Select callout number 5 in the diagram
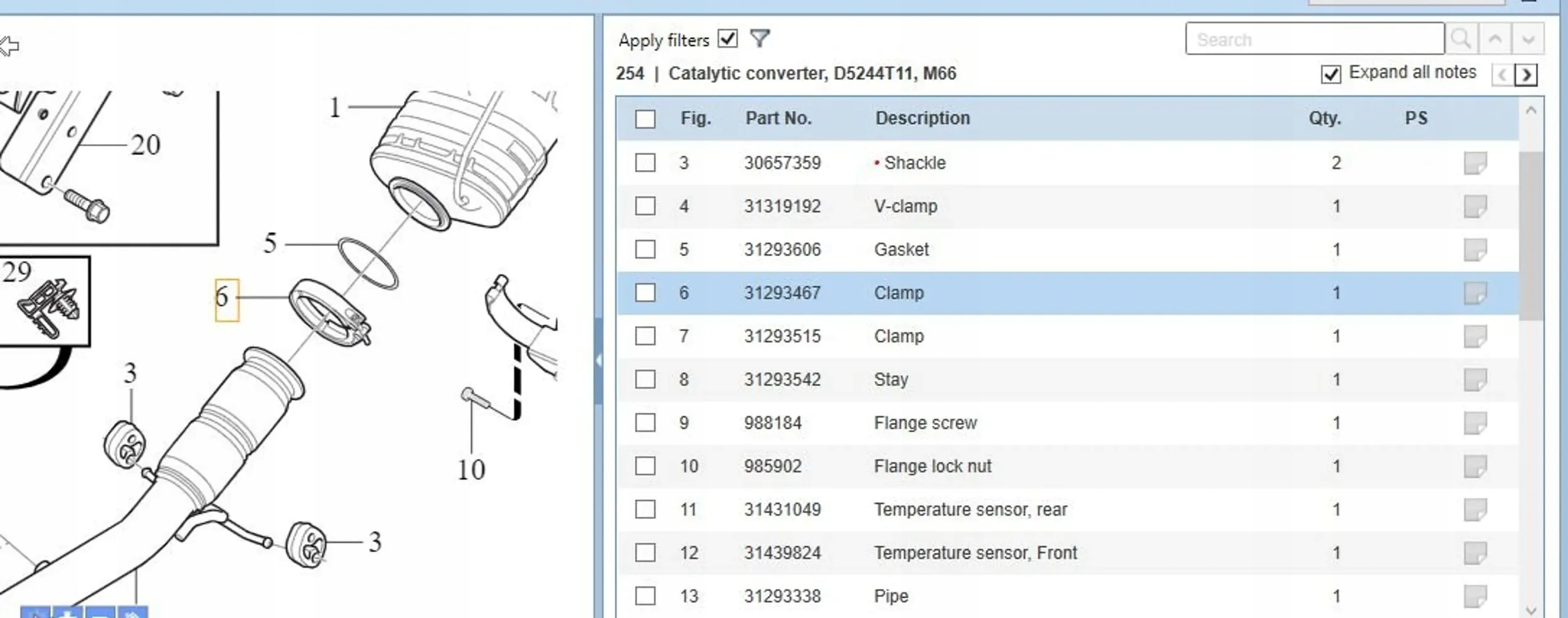 pyautogui.click(x=270, y=243)
